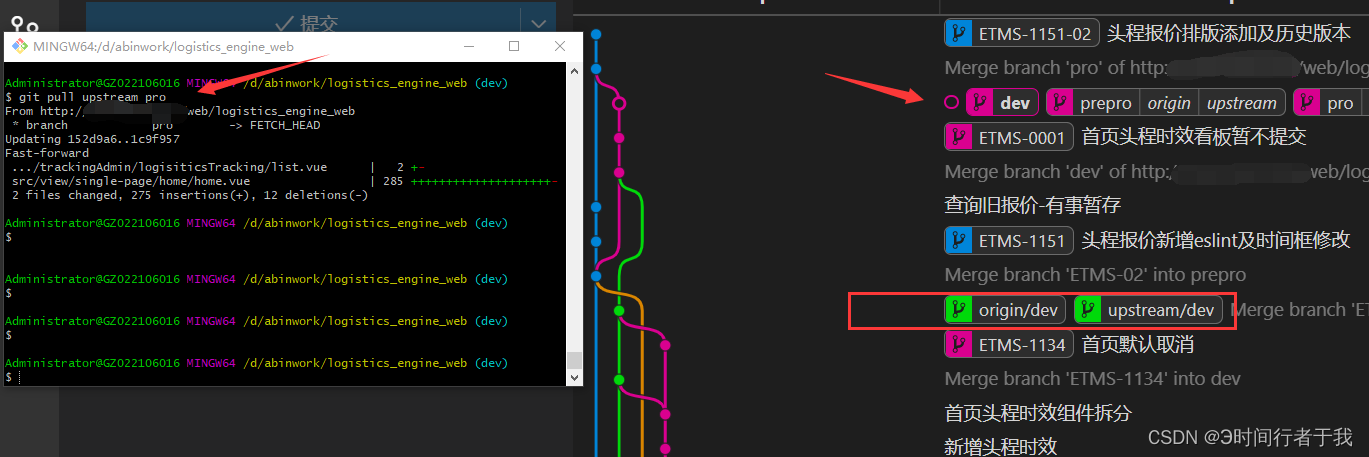Select top blue graph node for 头程报价排版添加及历史版本
Viewport: 1369px width, 457px height.
tap(596, 34)
